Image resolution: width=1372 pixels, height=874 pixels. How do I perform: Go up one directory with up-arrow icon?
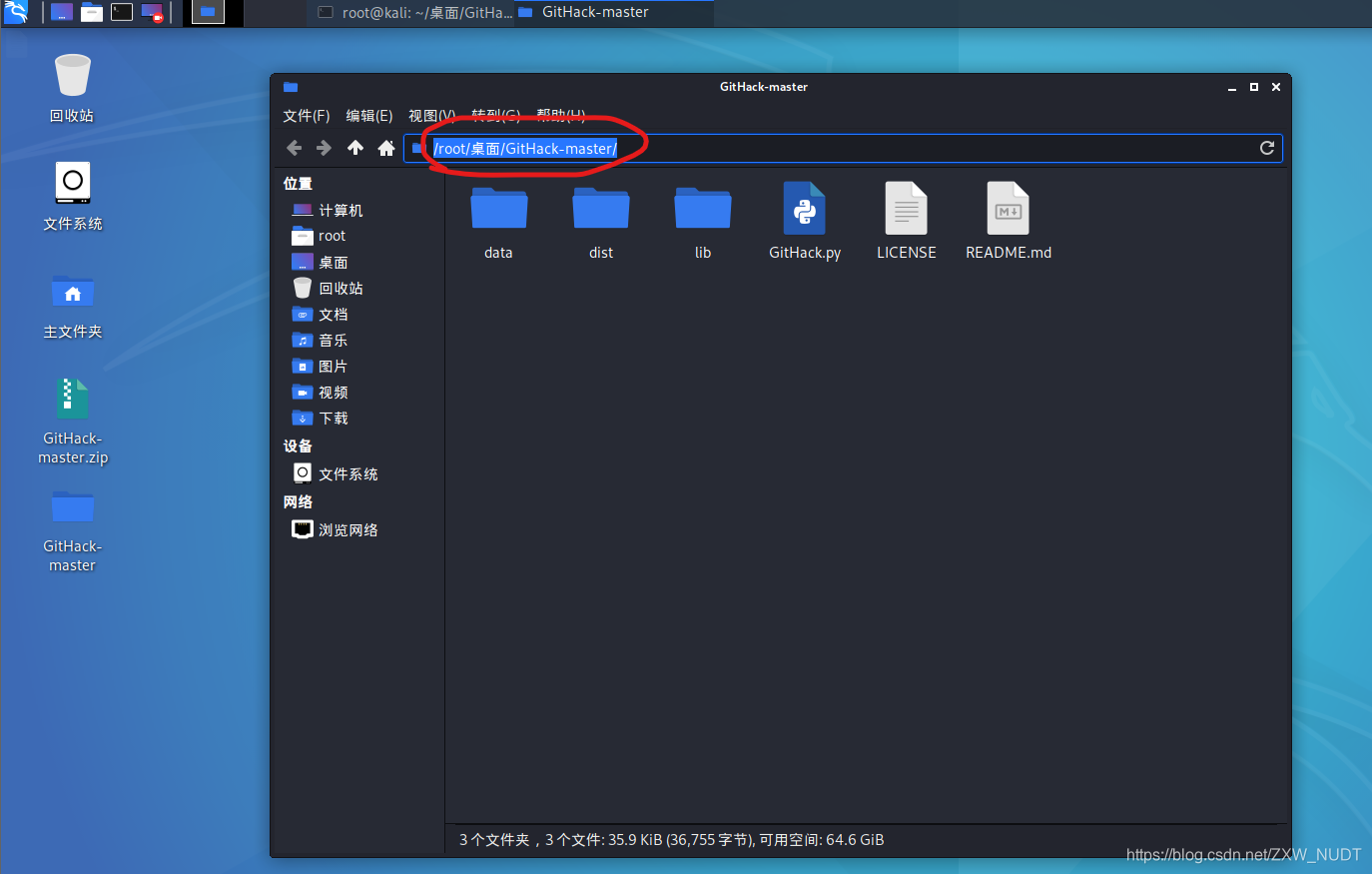355,147
